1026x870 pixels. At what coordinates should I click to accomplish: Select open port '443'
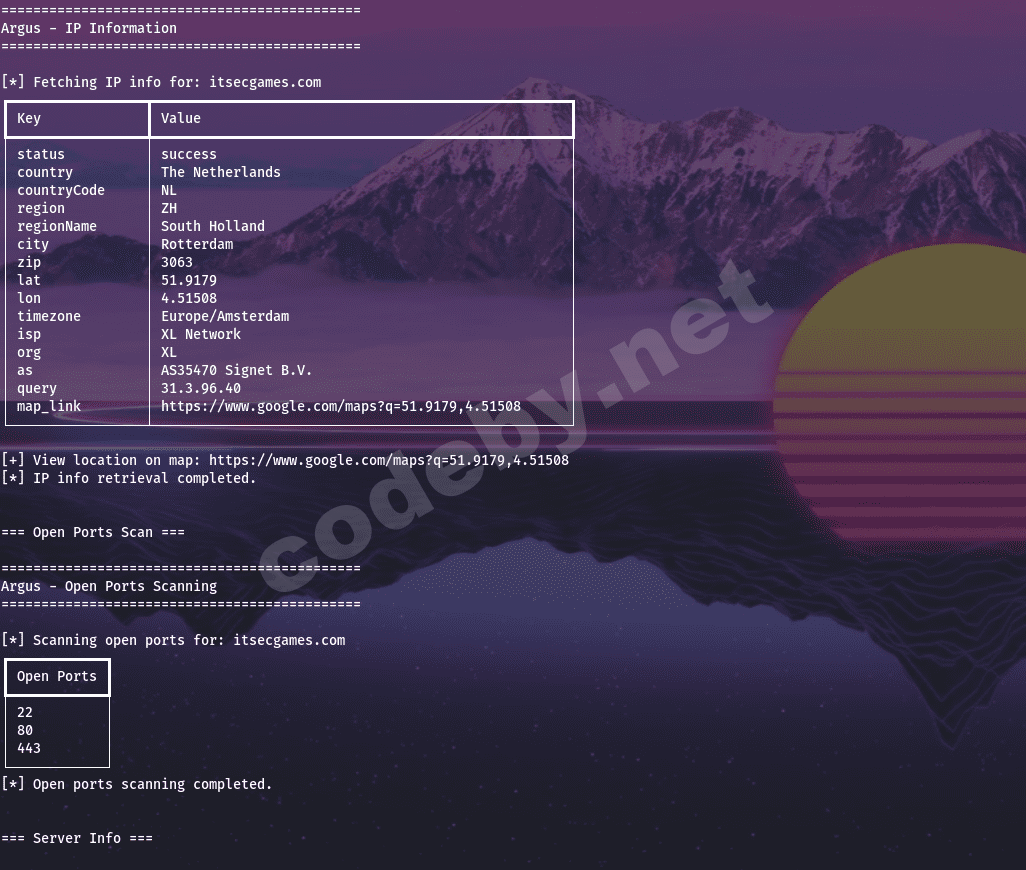coord(29,748)
